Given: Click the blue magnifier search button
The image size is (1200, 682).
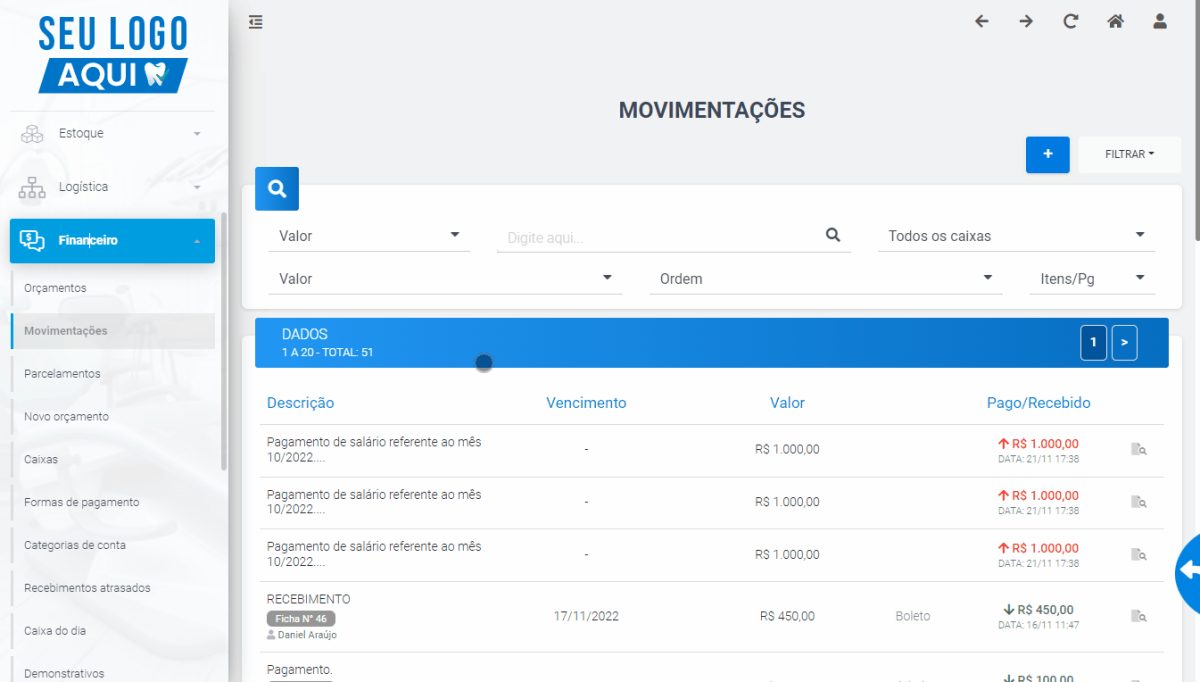Looking at the screenshot, I should click(277, 188).
